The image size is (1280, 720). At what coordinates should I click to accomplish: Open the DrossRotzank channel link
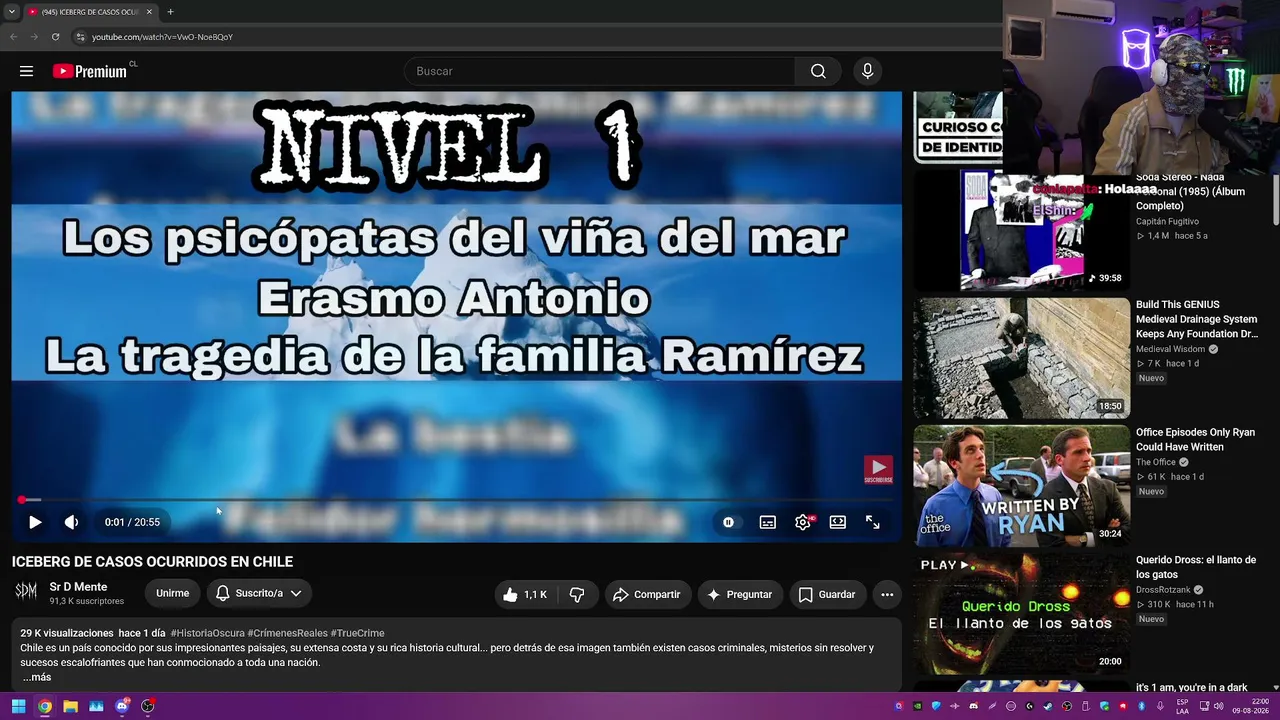1165,590
